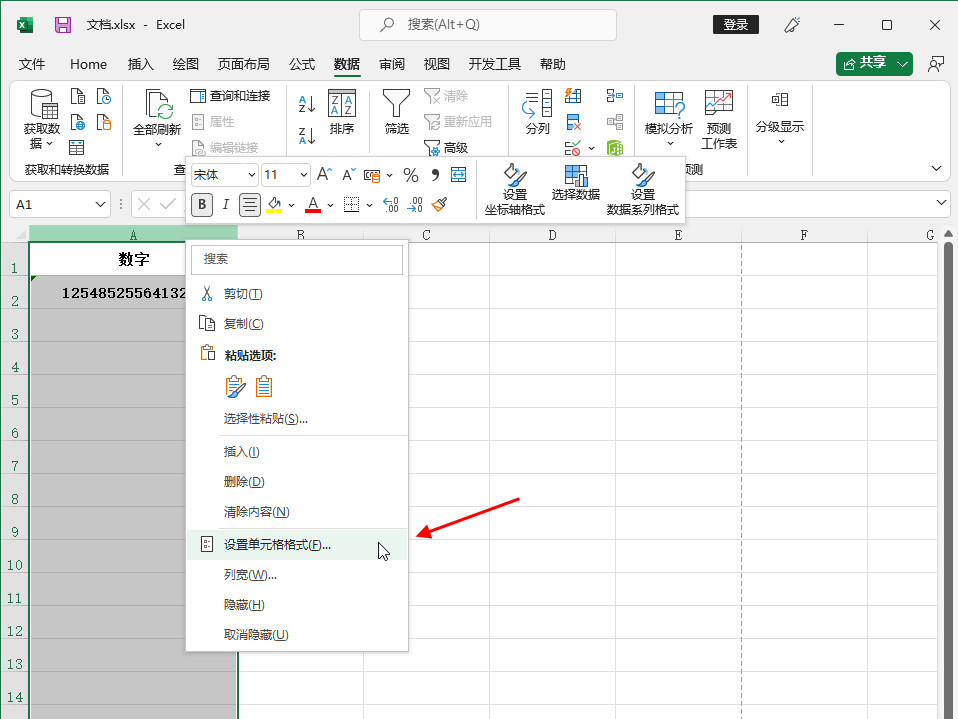Viewport: 958px width, 719px height.
Task: Click Increase Decimal in mini toolbar
Action: pos(390,205)
